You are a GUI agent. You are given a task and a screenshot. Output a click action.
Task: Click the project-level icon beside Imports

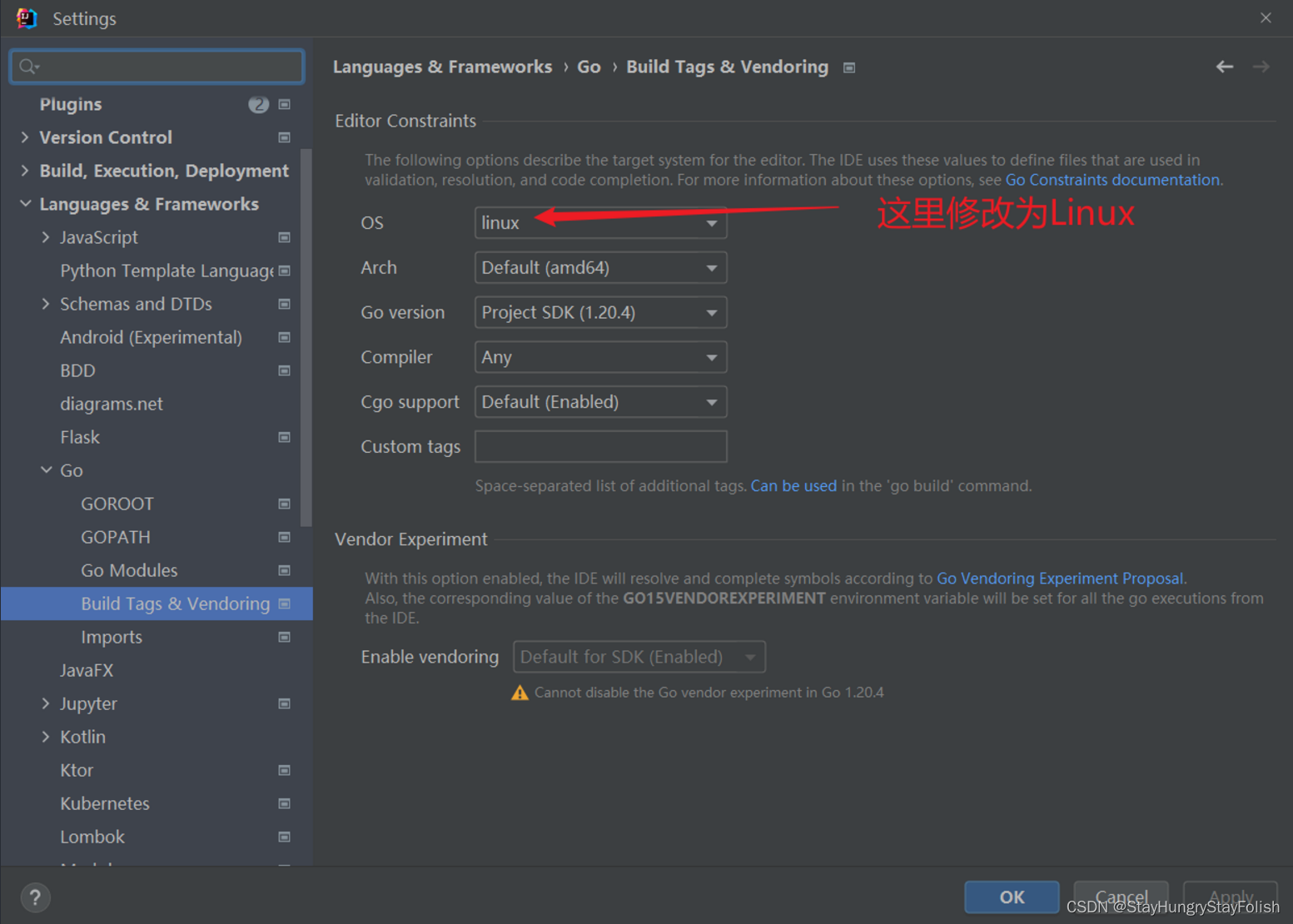point(284,637)
